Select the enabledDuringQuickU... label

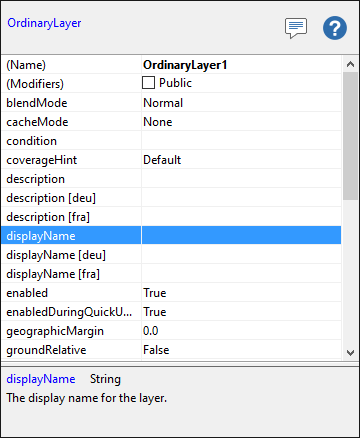tap(69, 312)
